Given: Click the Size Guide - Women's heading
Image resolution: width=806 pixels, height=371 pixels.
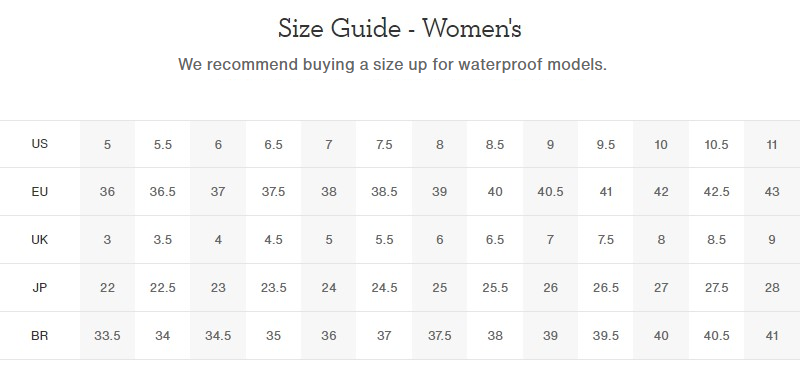Looking at the screenshot, I should (399, 28).
